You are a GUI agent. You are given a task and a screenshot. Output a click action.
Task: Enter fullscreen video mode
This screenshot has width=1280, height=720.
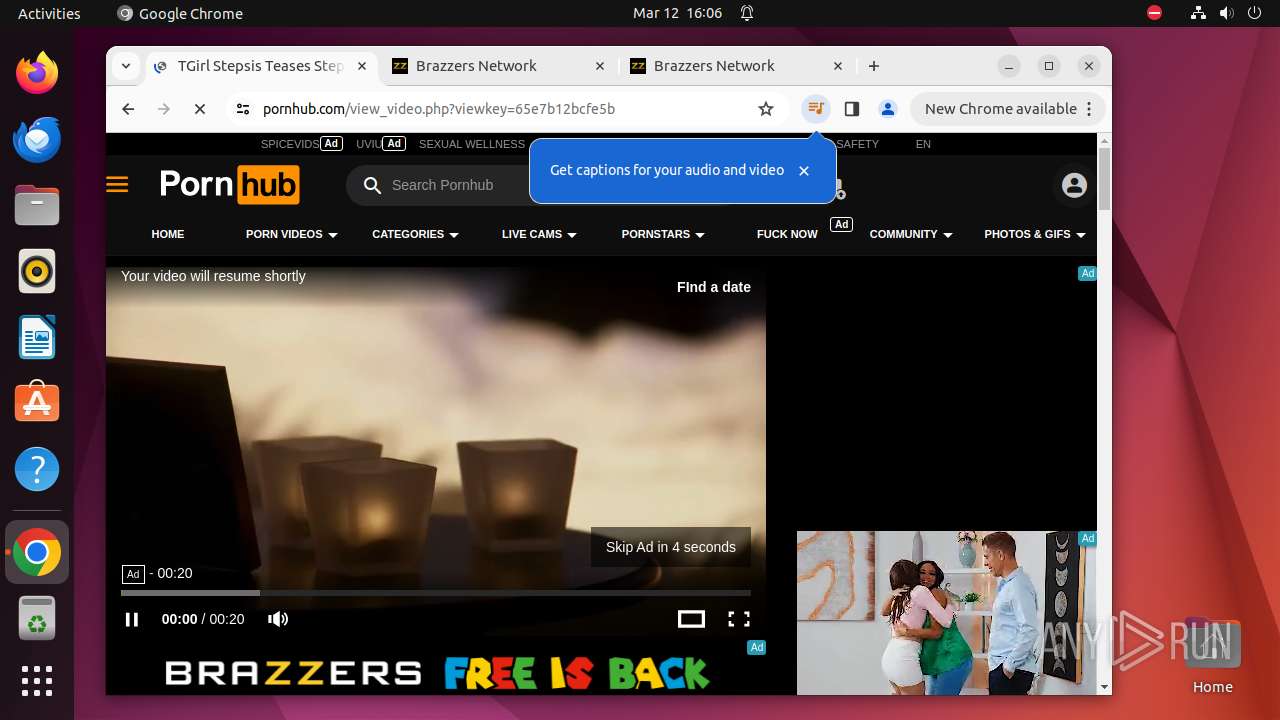[x=739, y=619]
